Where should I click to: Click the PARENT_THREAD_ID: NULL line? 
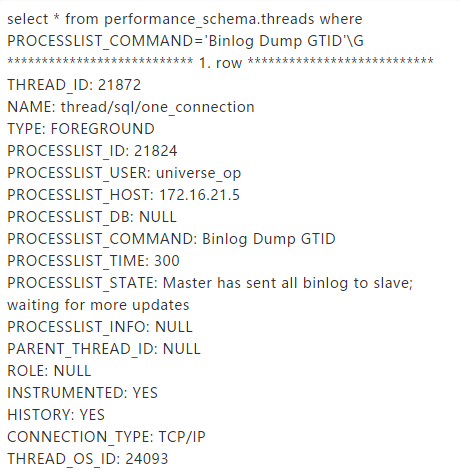104,349
